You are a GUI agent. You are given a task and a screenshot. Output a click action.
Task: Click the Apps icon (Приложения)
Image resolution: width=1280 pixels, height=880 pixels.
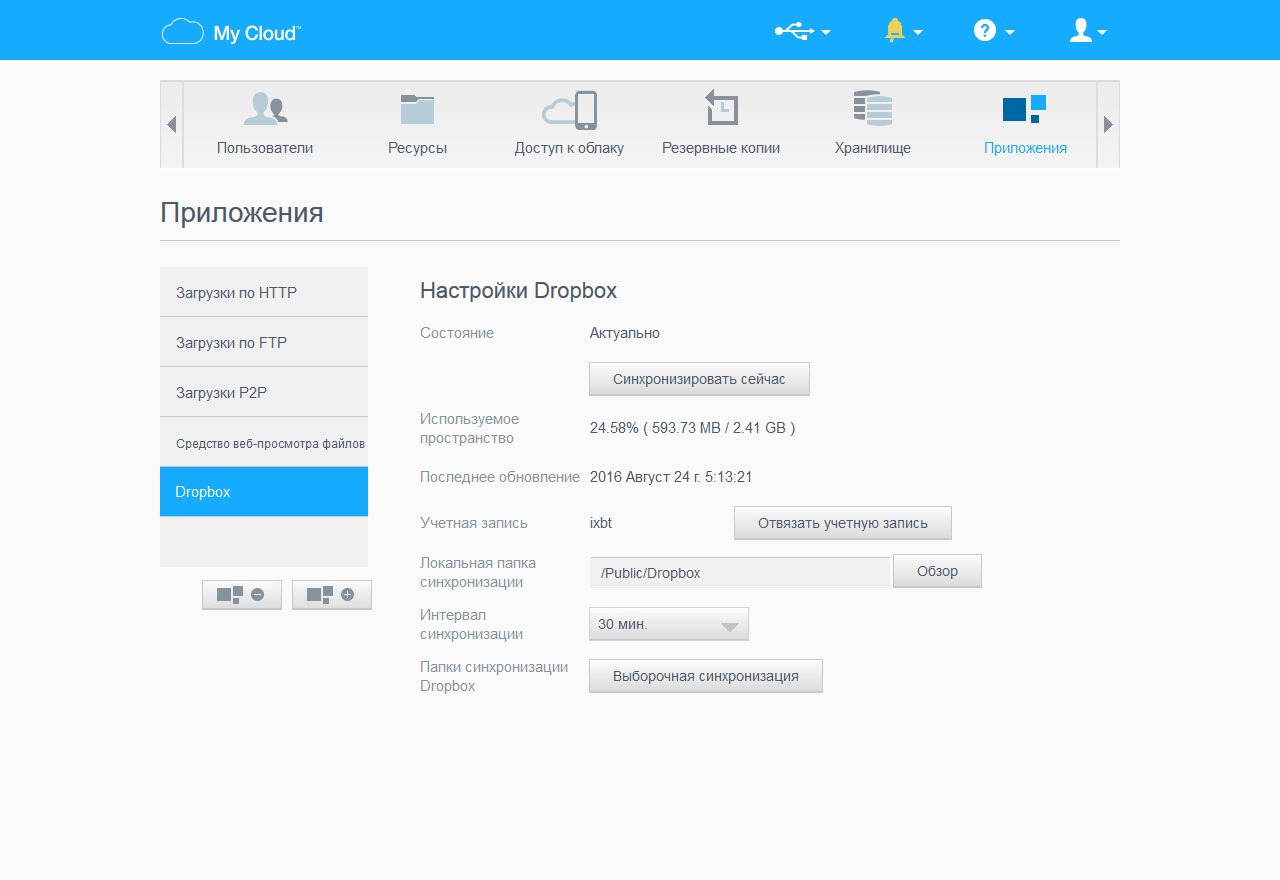pos(1025,108)
